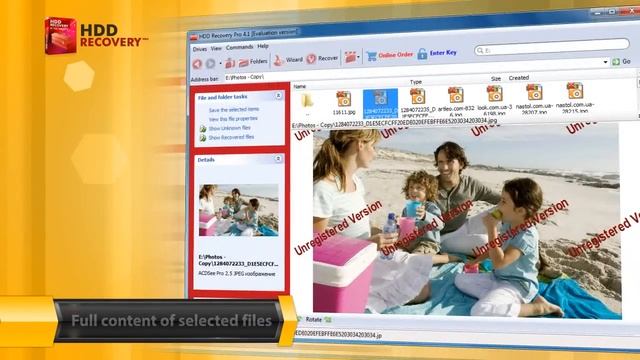Select the look.com.ua file icon
The width and height of the screenshot is (640, 360).
pyautogui.click(x=494, y=93)
